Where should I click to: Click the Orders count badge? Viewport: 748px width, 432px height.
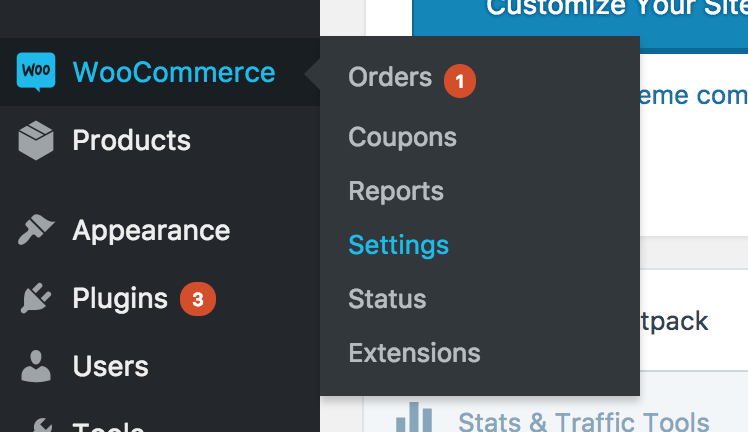click(459, 81)
